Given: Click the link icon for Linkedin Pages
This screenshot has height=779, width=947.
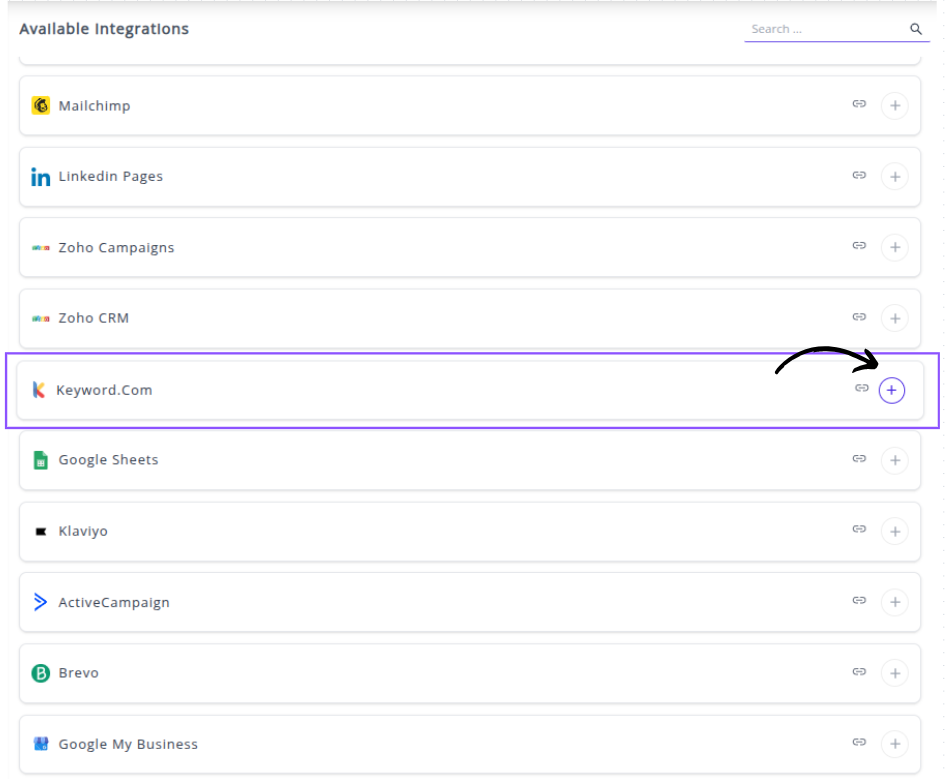Looking at the screenshot, I should (859, 175).
